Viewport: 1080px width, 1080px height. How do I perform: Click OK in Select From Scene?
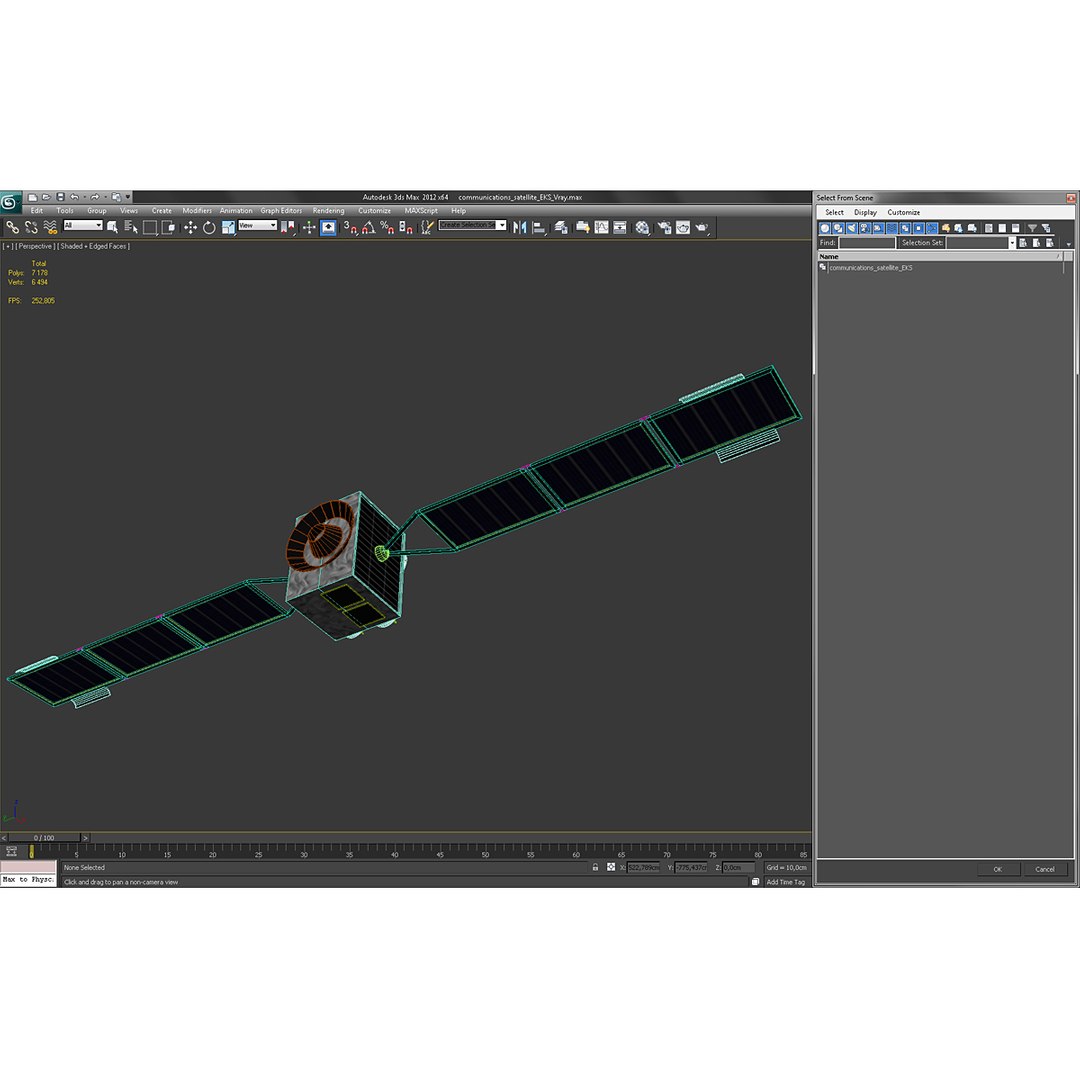[997, 869]
